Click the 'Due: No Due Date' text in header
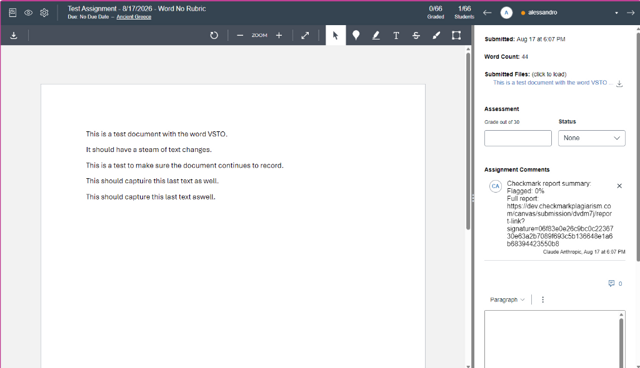This screenshot has width=640, height=368. pos(88,17)
